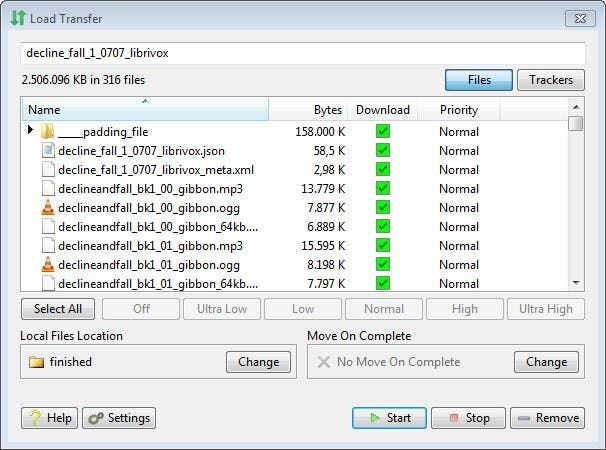Select the declineandfall_bk1_01_gibbon.mp3 file name
606x450 pixels.
point(150,246)
